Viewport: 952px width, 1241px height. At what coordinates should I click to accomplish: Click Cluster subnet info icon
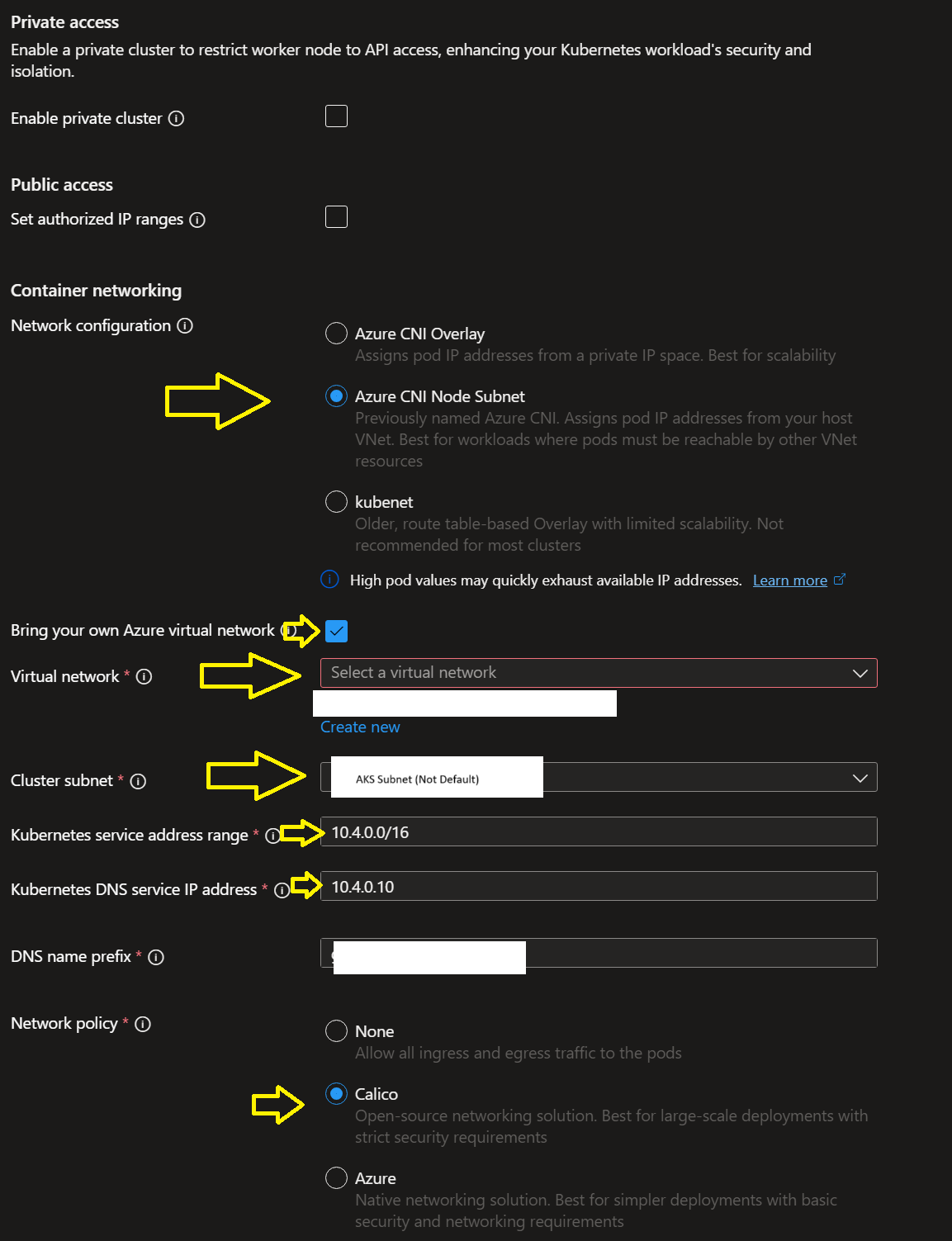[138, 781]
